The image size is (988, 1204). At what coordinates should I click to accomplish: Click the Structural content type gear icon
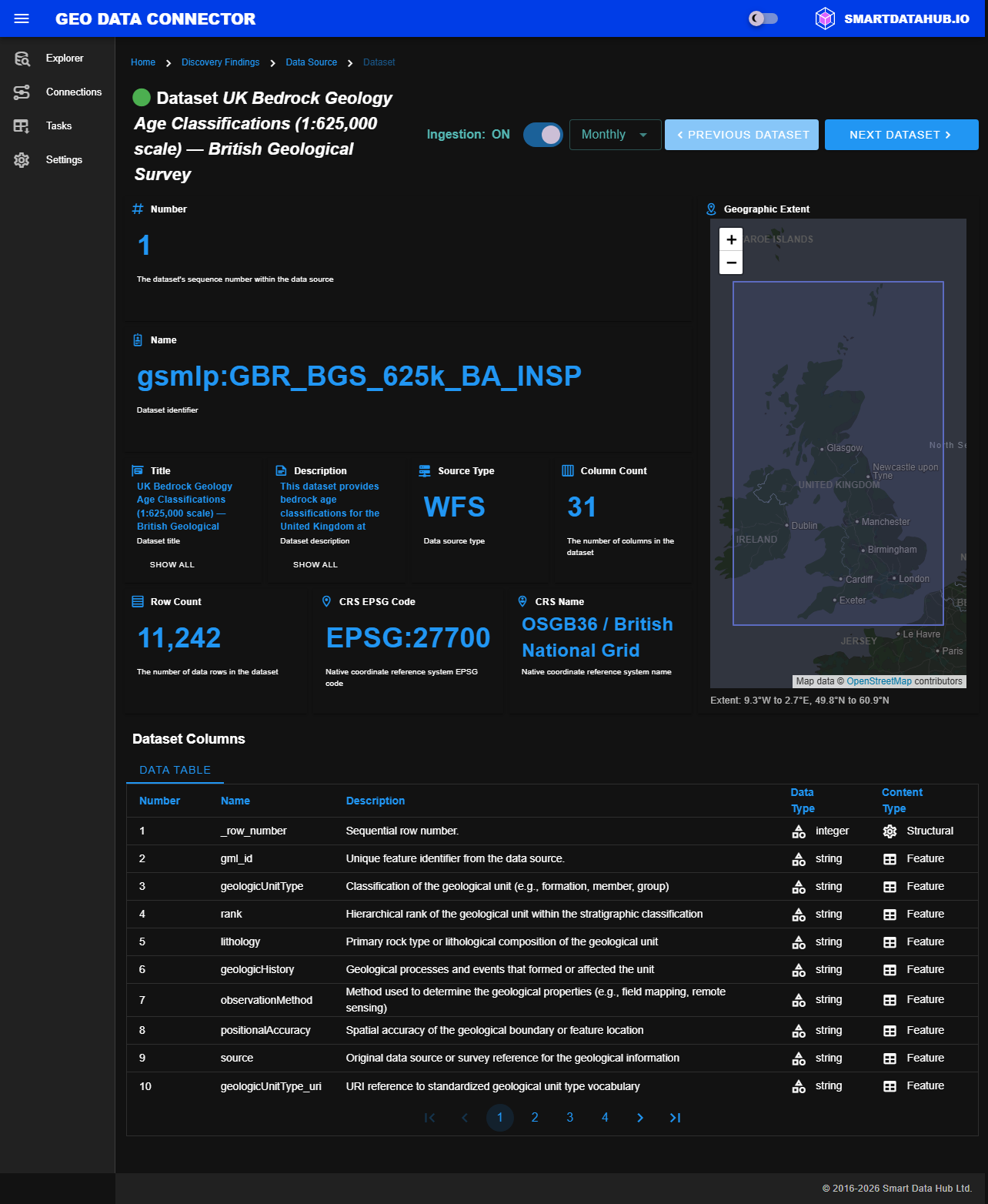pos(890,831)
